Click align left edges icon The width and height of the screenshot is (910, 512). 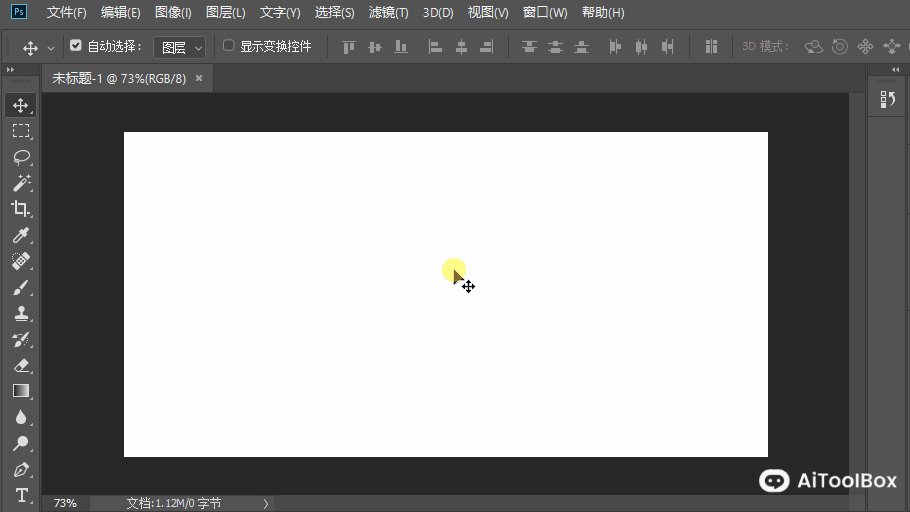(435, 47)
